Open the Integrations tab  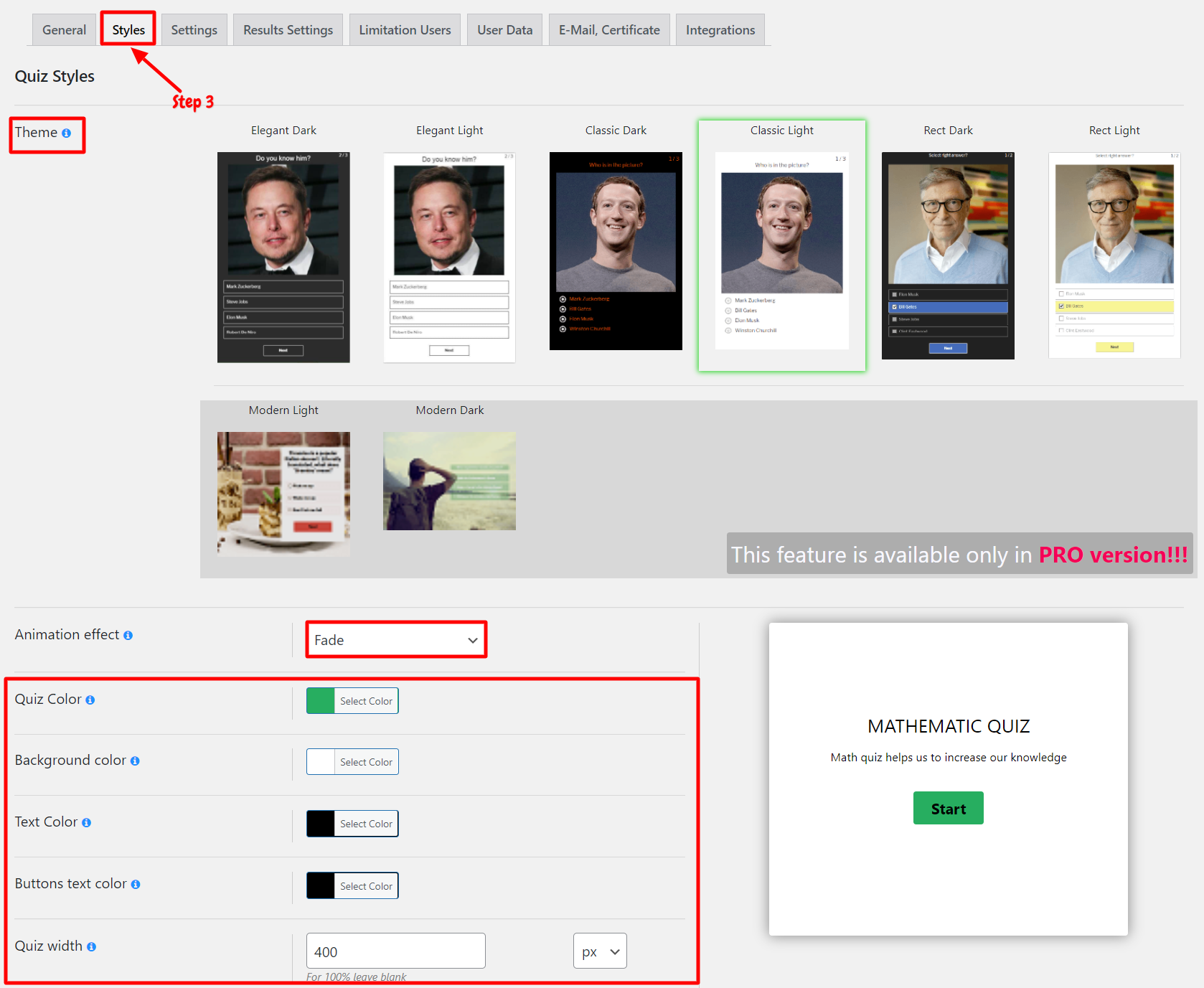coord(720,30)
